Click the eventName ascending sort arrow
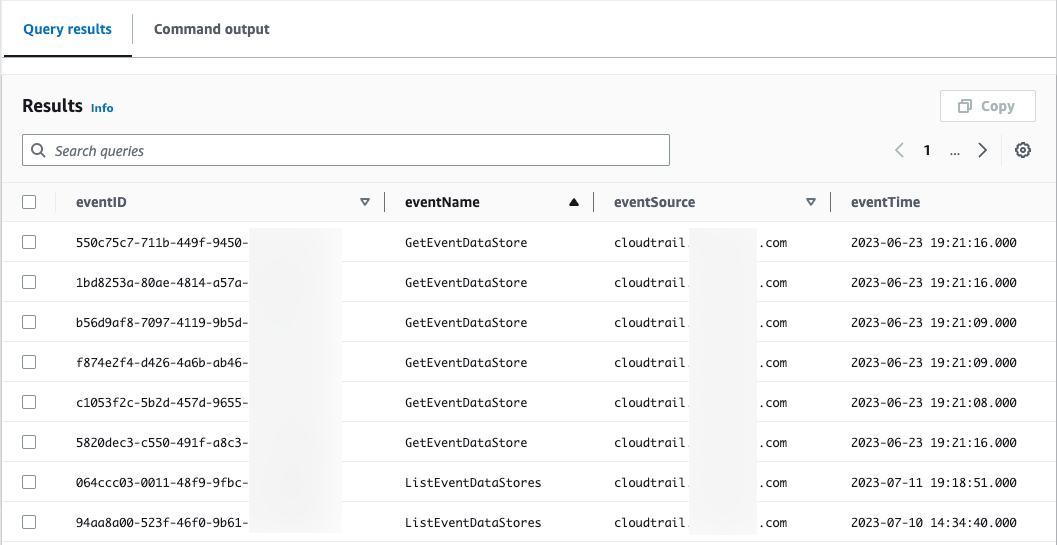Image resolution: width=1057 pixels, height=545 pixels. click(574, 202)
